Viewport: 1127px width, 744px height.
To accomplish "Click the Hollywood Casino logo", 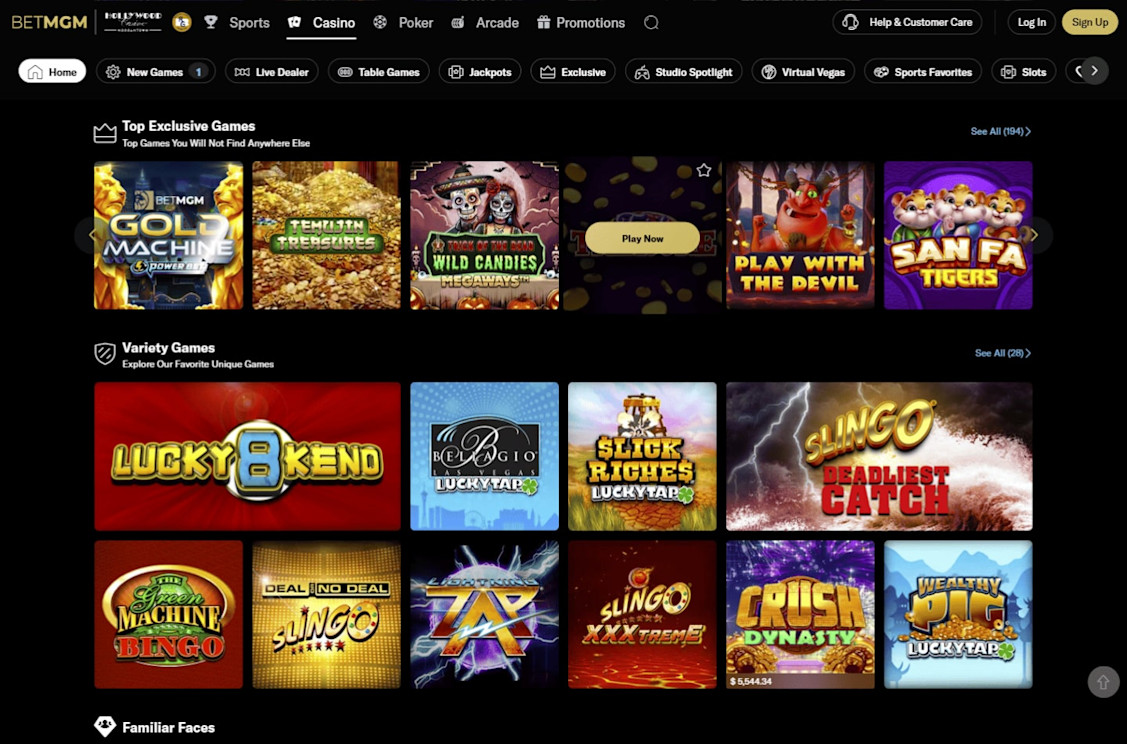I will tap(133, 21).
